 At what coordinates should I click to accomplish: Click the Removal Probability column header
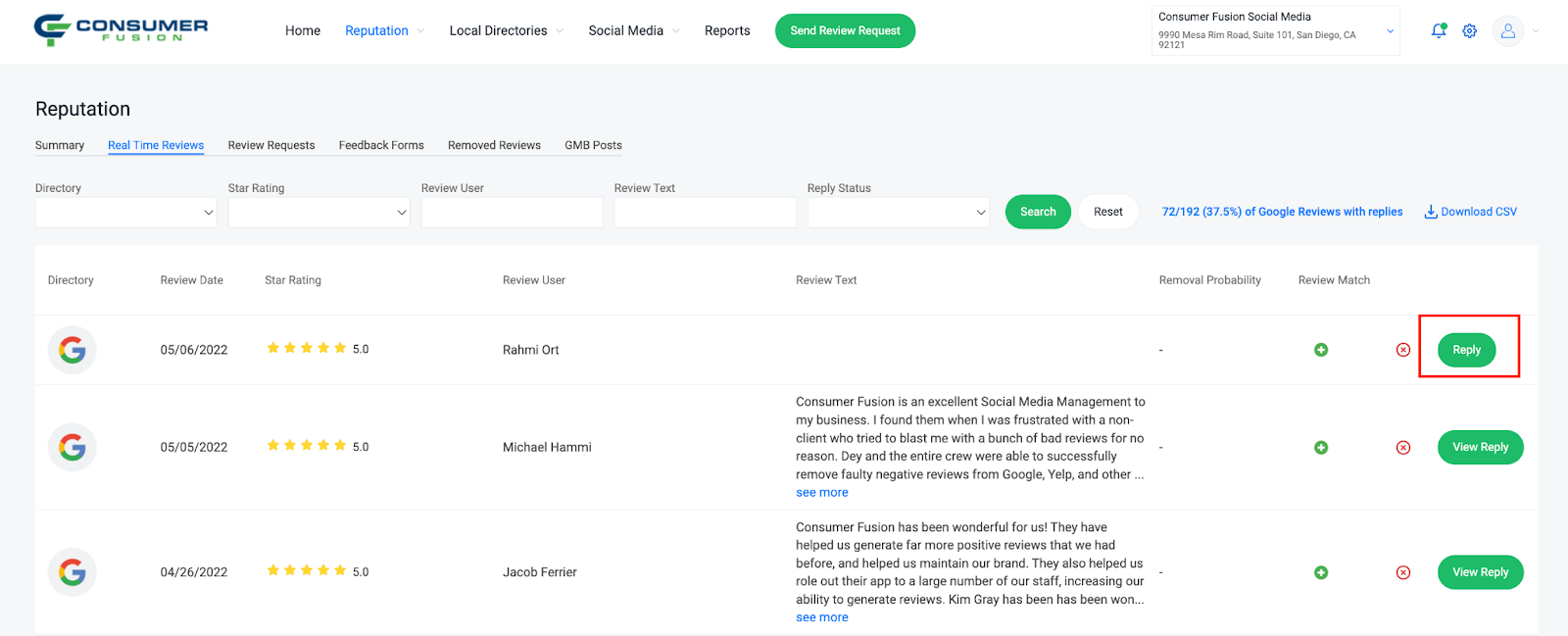pos(1209,280)
